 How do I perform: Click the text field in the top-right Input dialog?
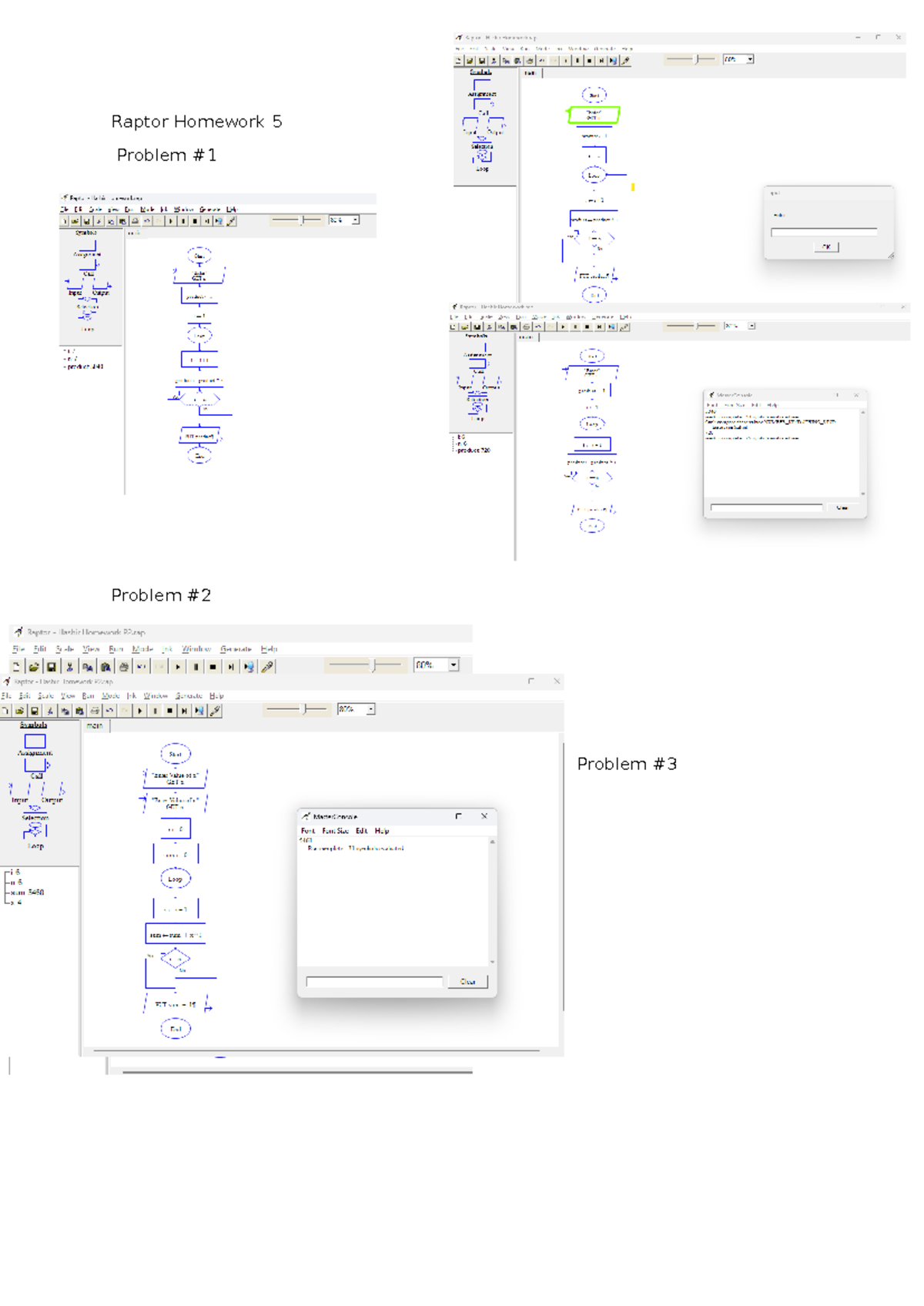823,231
